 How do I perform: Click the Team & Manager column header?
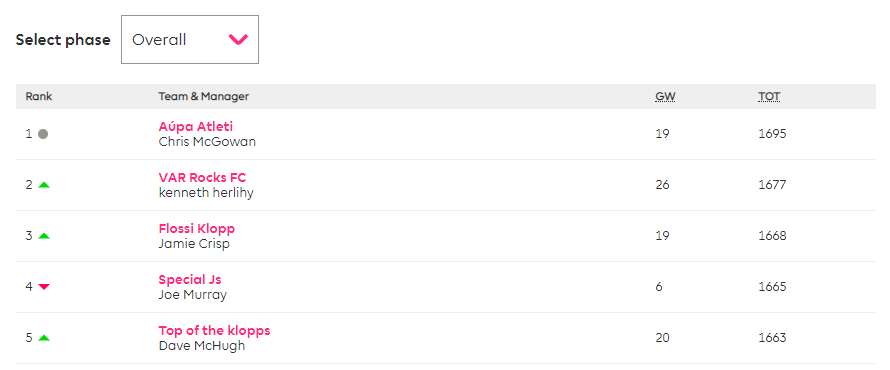coord(204,96)
